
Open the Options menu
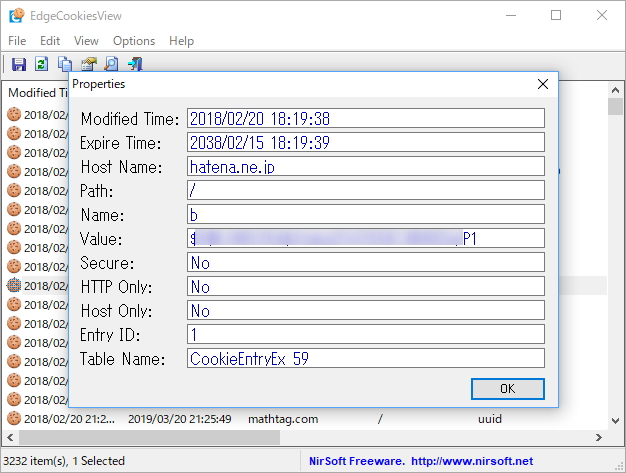[134, 41]
